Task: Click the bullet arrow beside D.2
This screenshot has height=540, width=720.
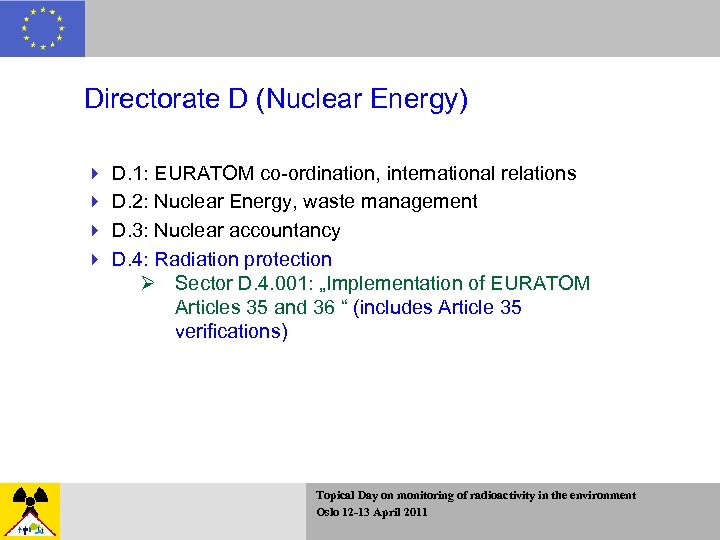Action: (x=95, y=202)
